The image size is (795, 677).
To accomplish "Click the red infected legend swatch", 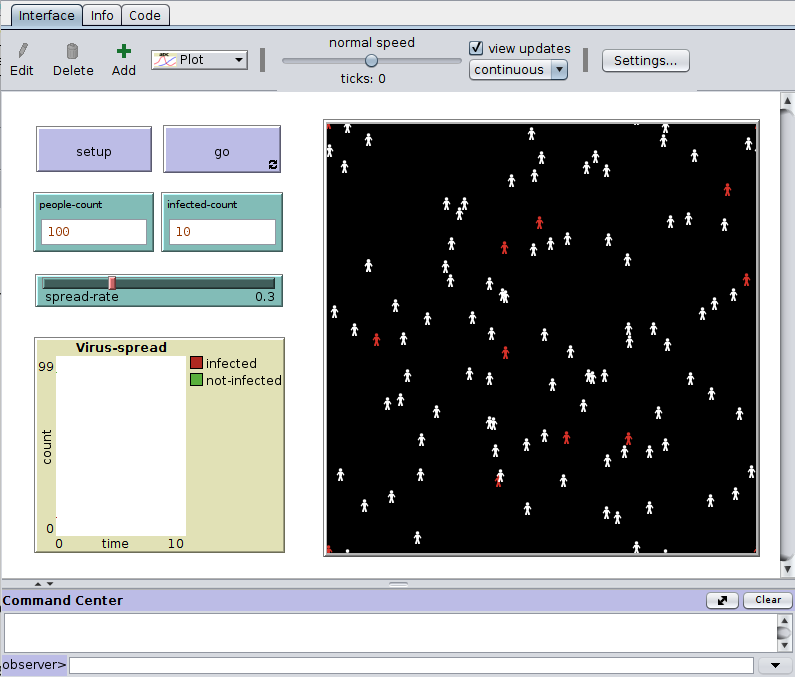I will [196, 363].
